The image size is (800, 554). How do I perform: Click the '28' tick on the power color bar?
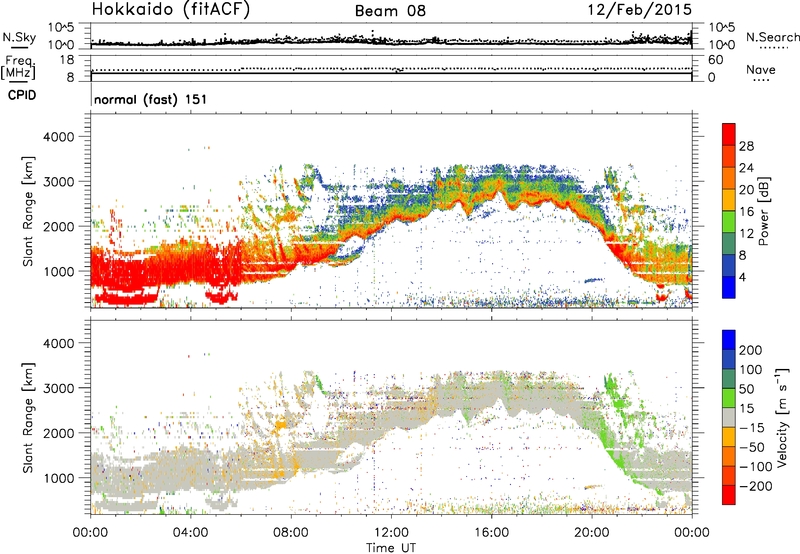(x=746, y=146)
